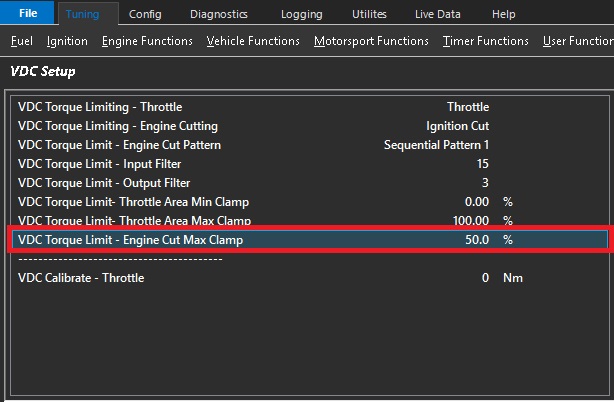Open the Motorsport Functions menu

371,41
